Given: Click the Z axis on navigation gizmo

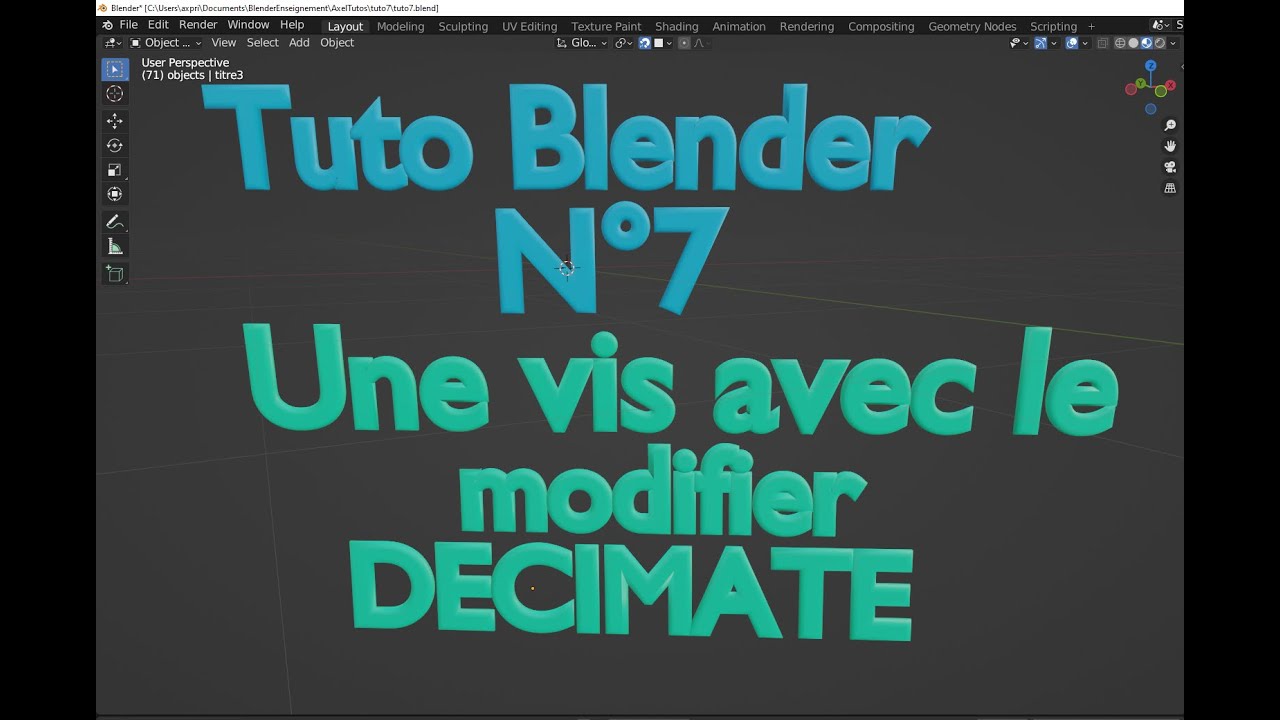Looking at the screenshot, I should coord(1151,66).
